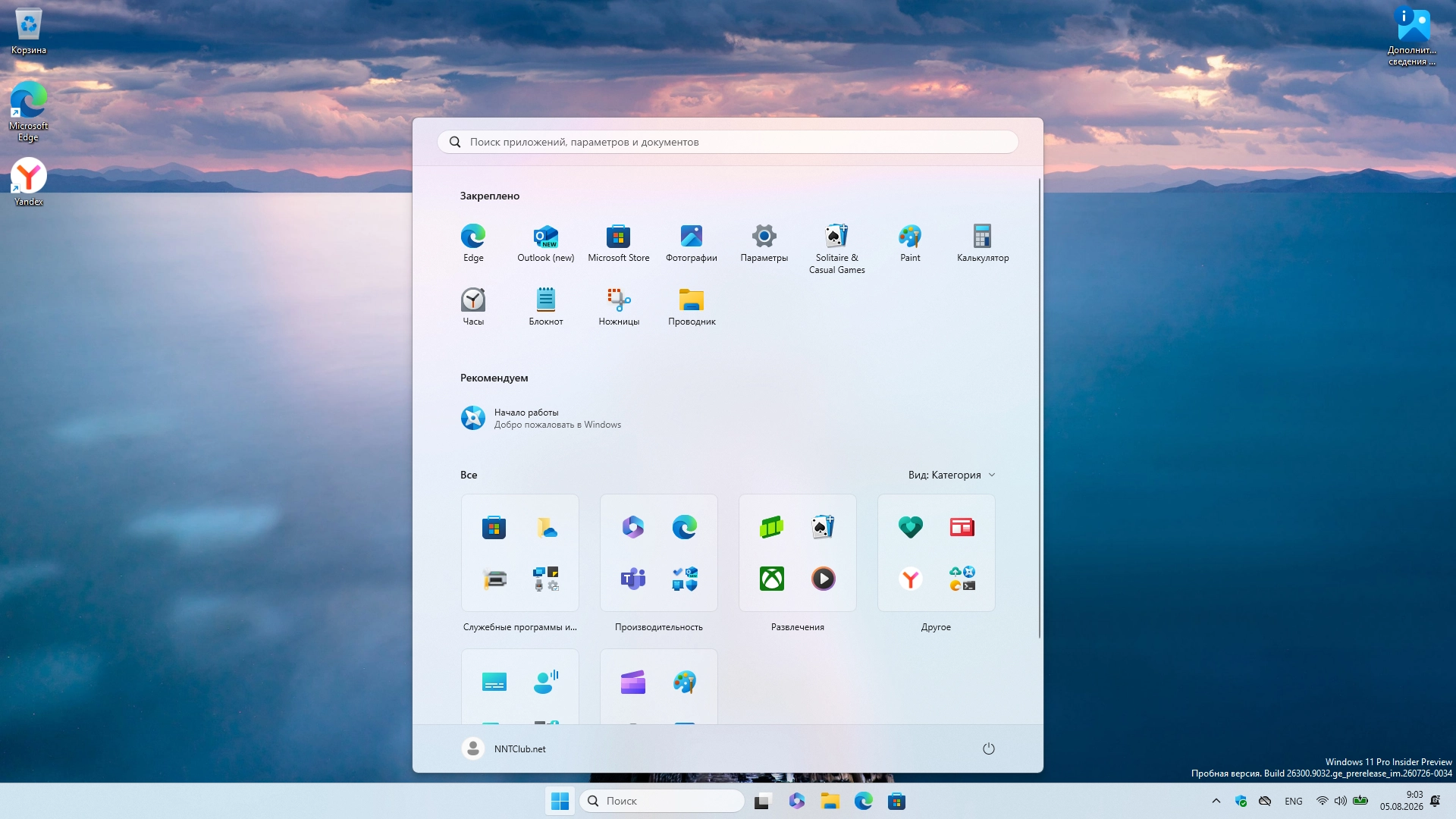Click the Start menu vertical scrollbar
Image resolution: width=1456 pixels, height=819 pixels.
[x=1040, y=408]
